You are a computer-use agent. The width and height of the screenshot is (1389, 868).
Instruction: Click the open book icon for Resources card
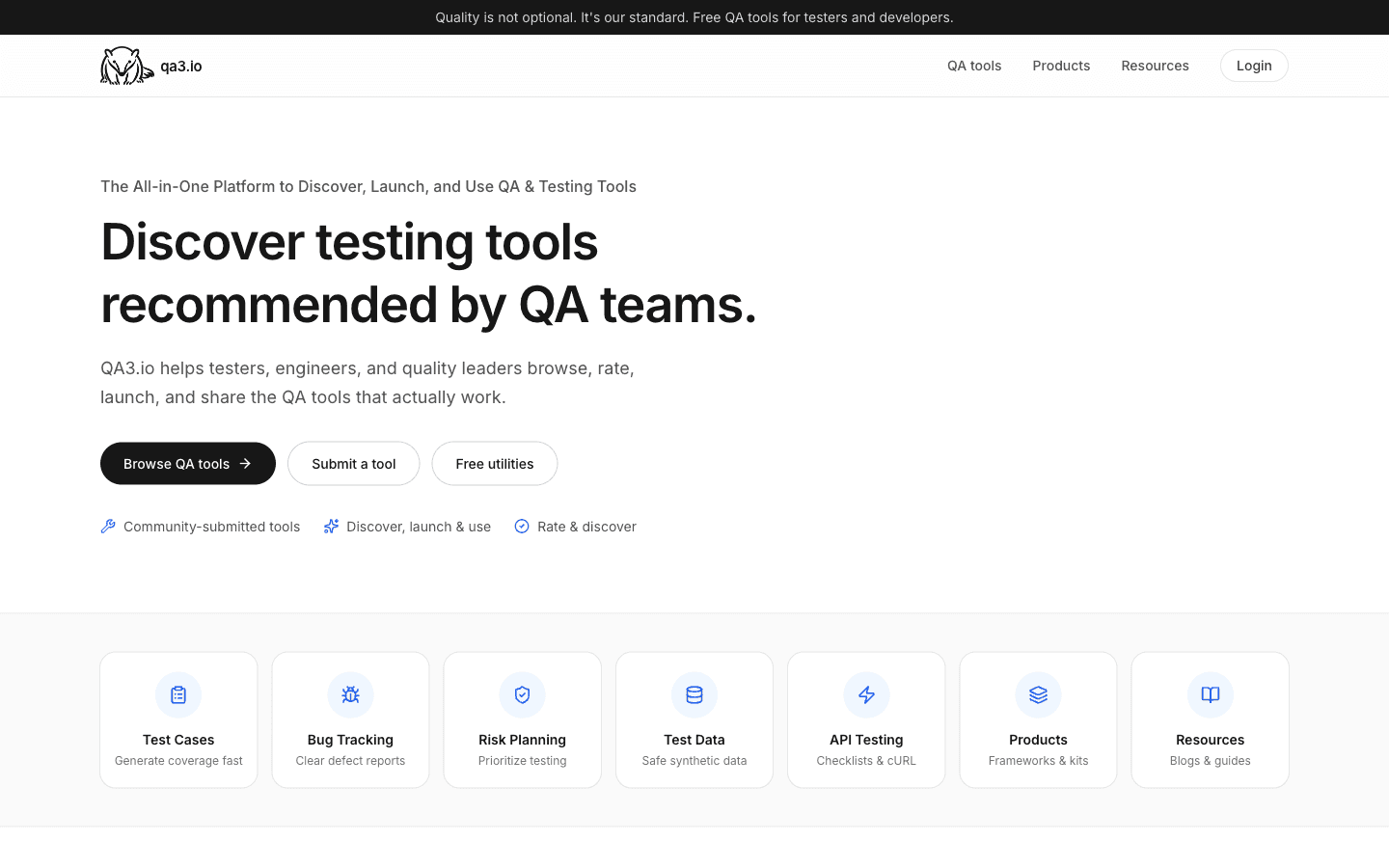coord(1211,694)
